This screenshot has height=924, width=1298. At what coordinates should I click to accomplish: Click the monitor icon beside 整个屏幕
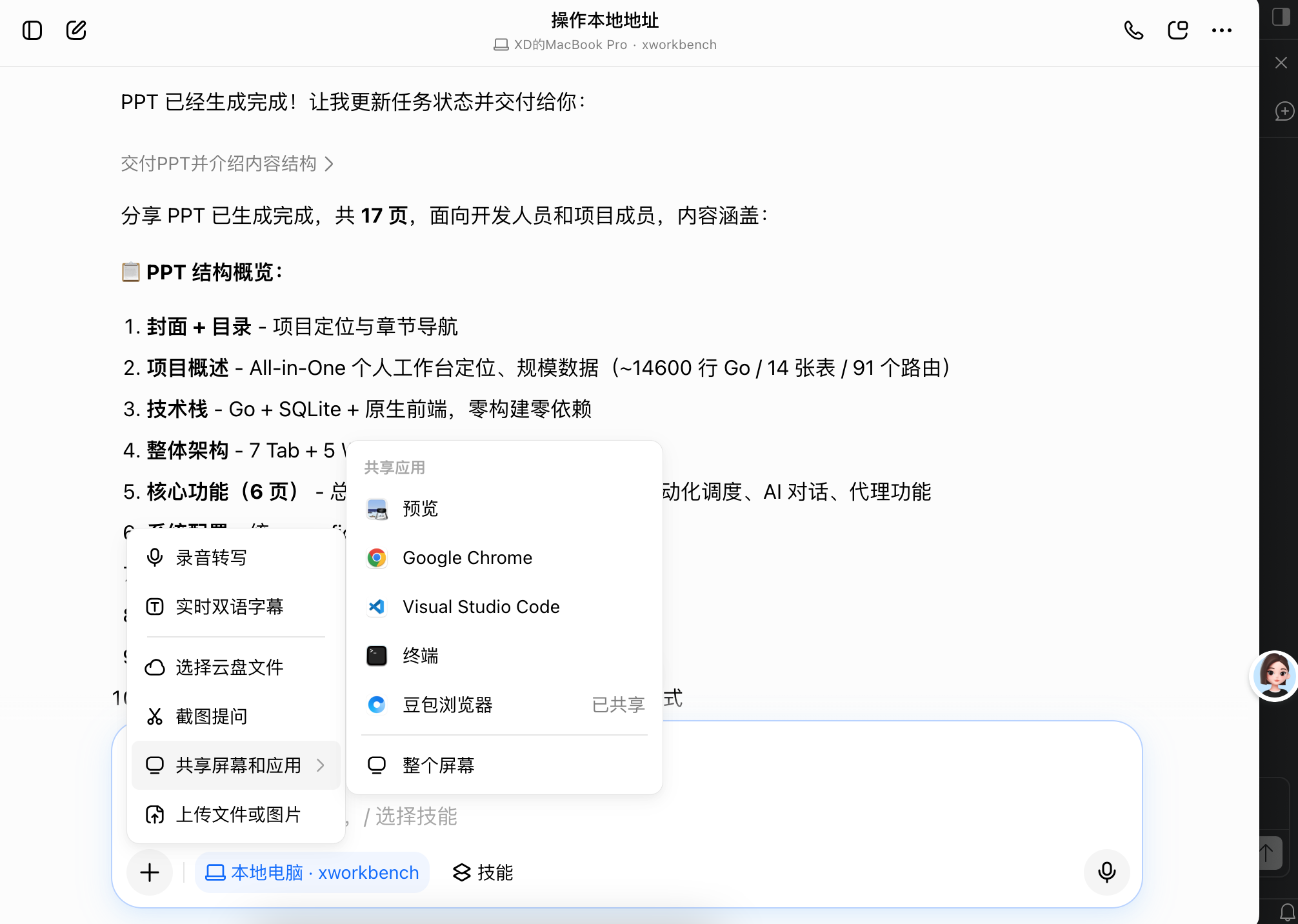point(377,765)
